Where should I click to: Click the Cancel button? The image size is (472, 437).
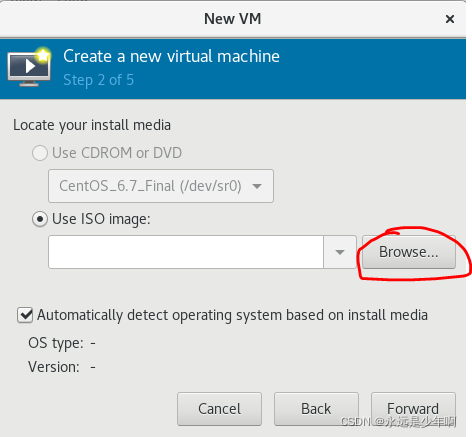(219, 409)
